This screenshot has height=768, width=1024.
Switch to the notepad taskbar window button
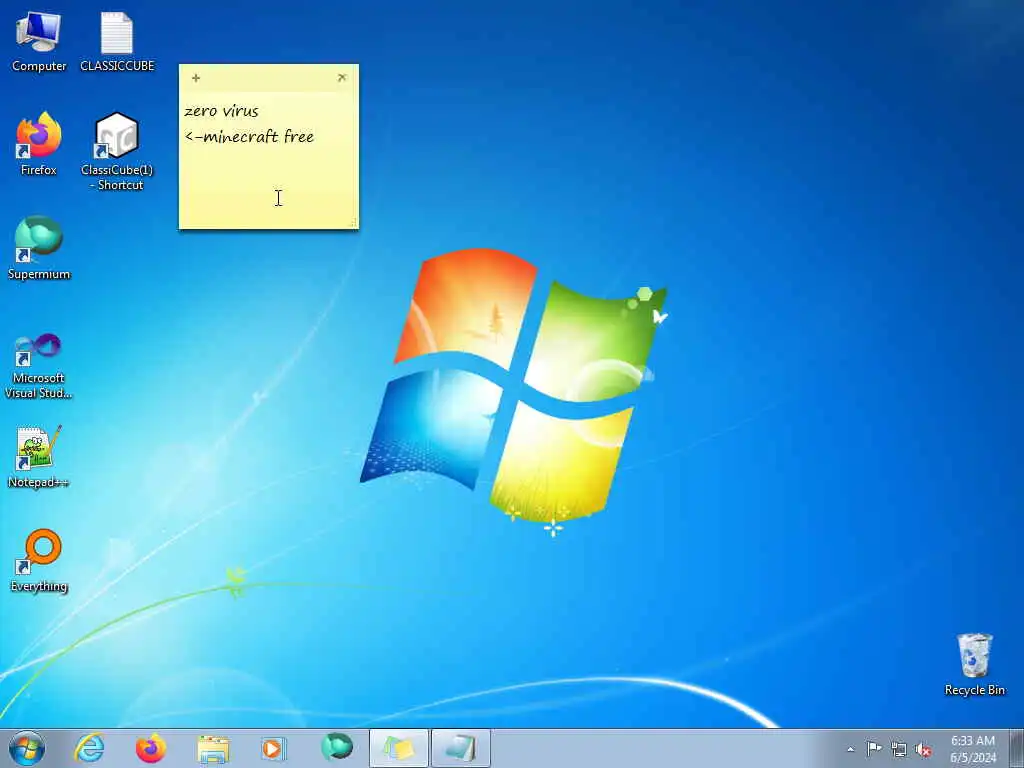(x=460, y=748)
